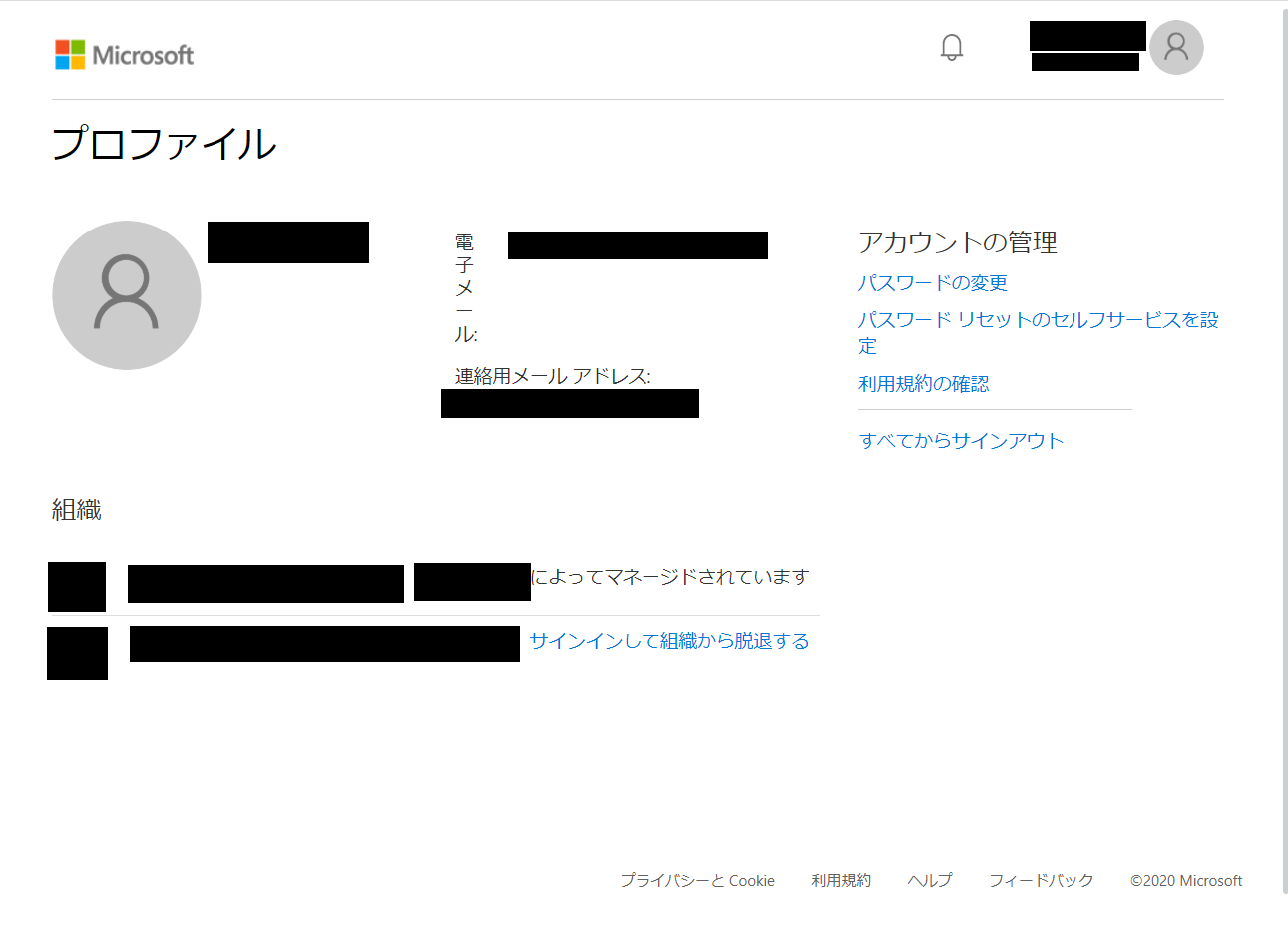Click すべてからサインアウト link
This screenshot has height=926, width=1288.
click(961, 441)
